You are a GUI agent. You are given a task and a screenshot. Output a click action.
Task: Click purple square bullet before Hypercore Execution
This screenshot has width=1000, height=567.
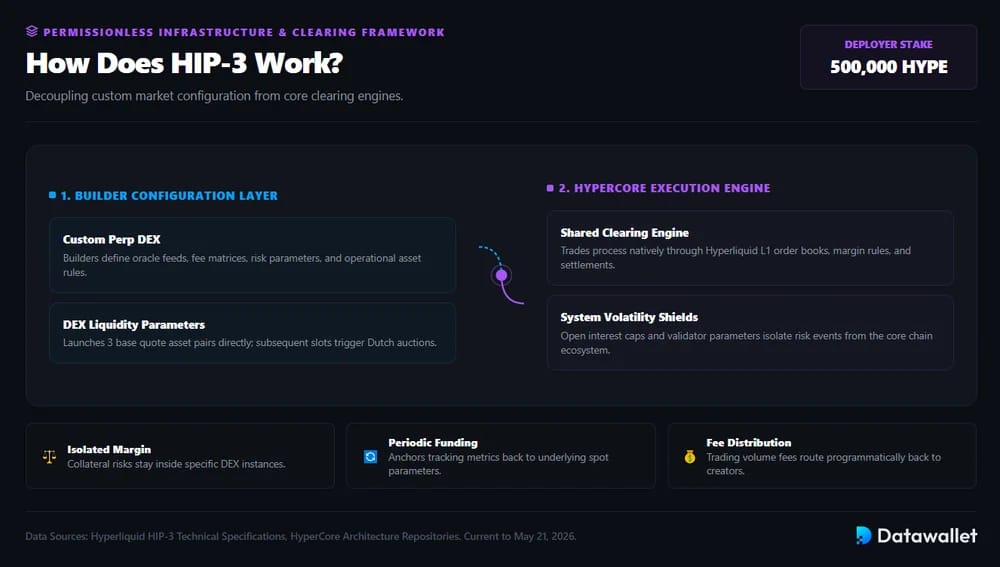pos(550,188)
